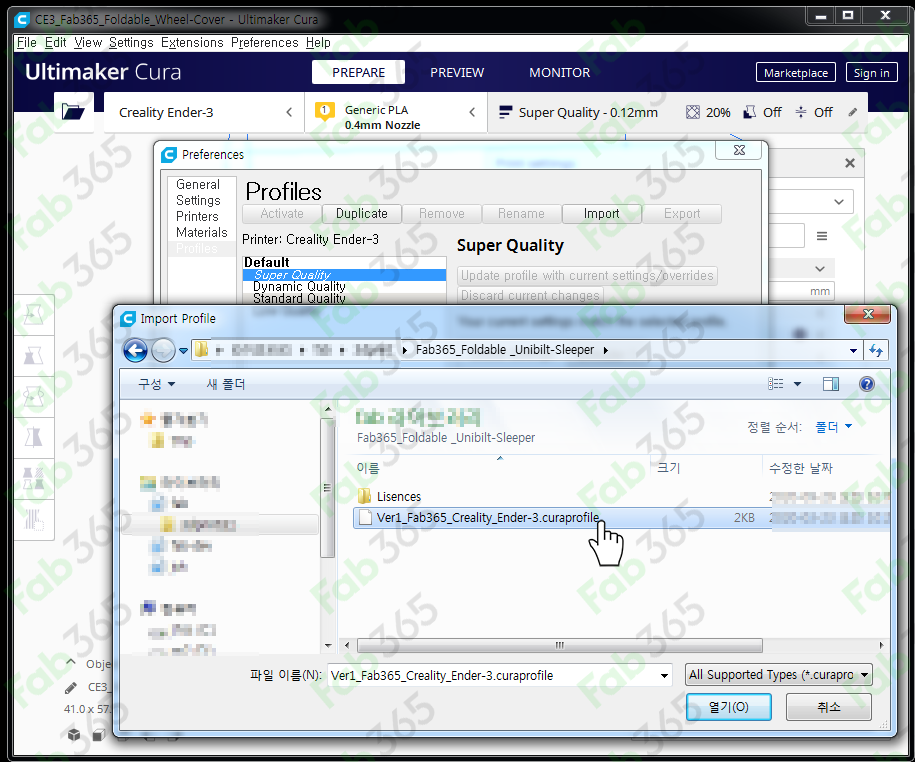915x762 pixels.
Task: Click the support Off icon
Action: coord(750,112)
